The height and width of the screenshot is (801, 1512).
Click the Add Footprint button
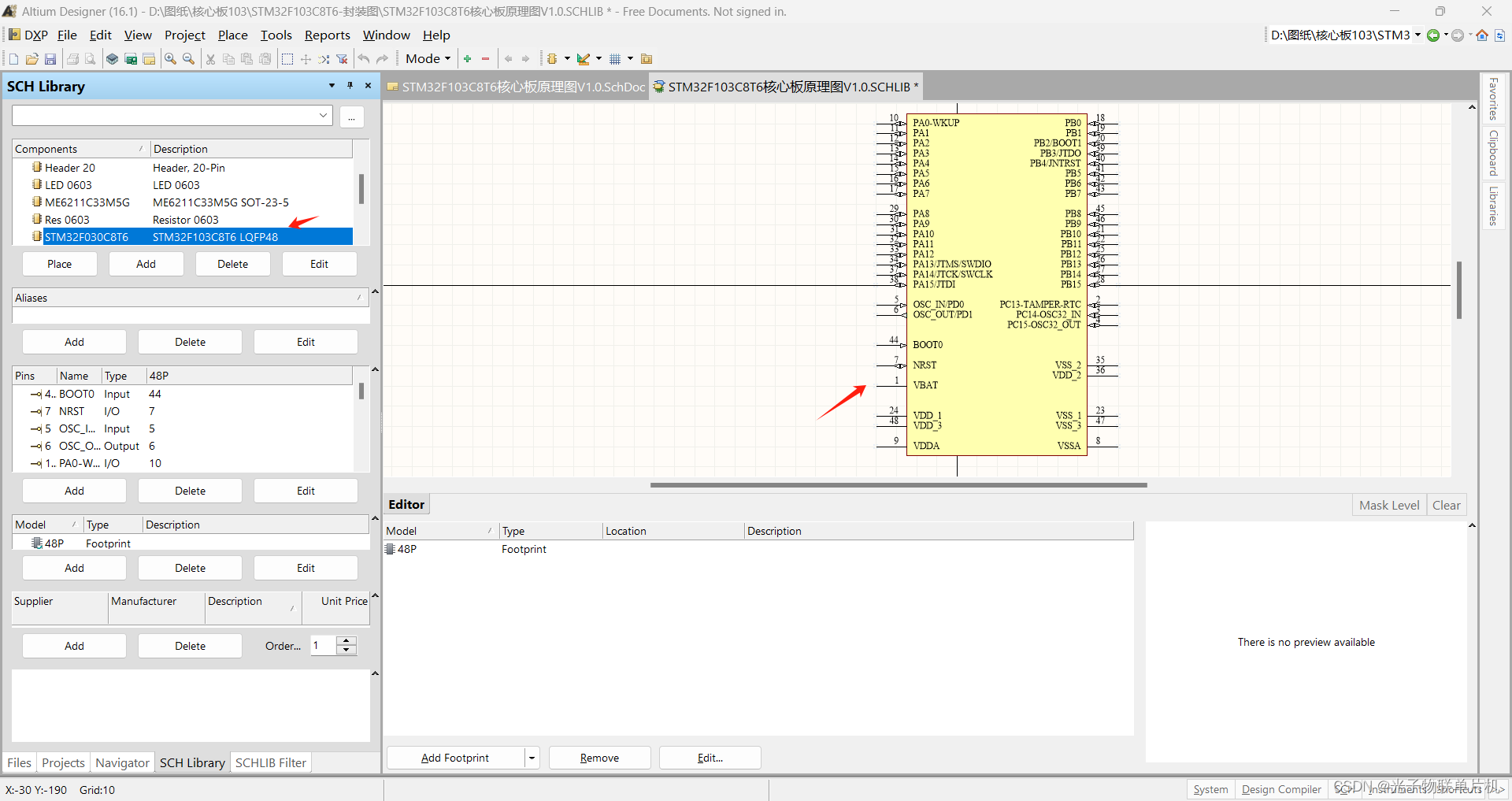coord(456,758)
